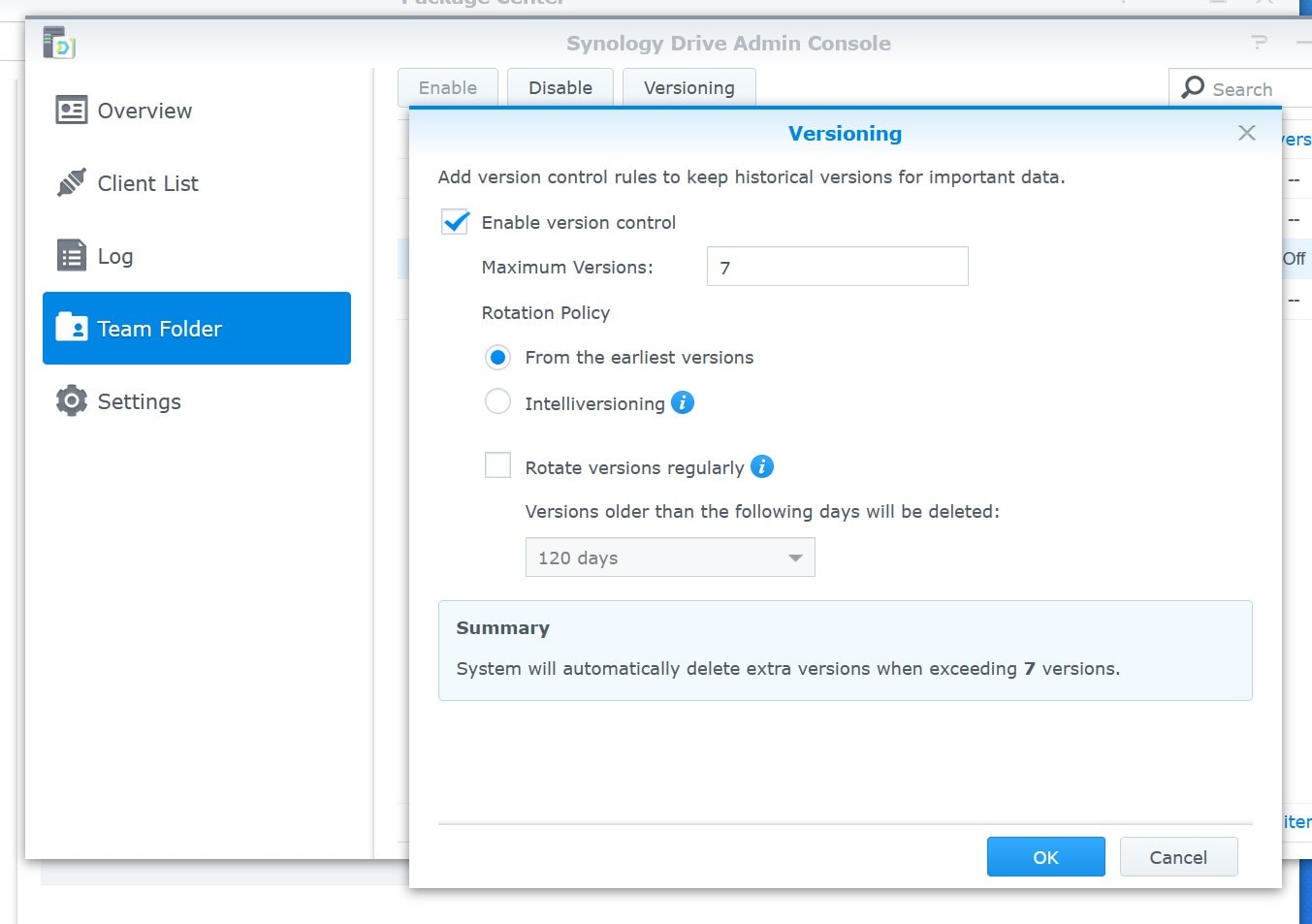Focus the Maximum Versions input field

[838, 267]
